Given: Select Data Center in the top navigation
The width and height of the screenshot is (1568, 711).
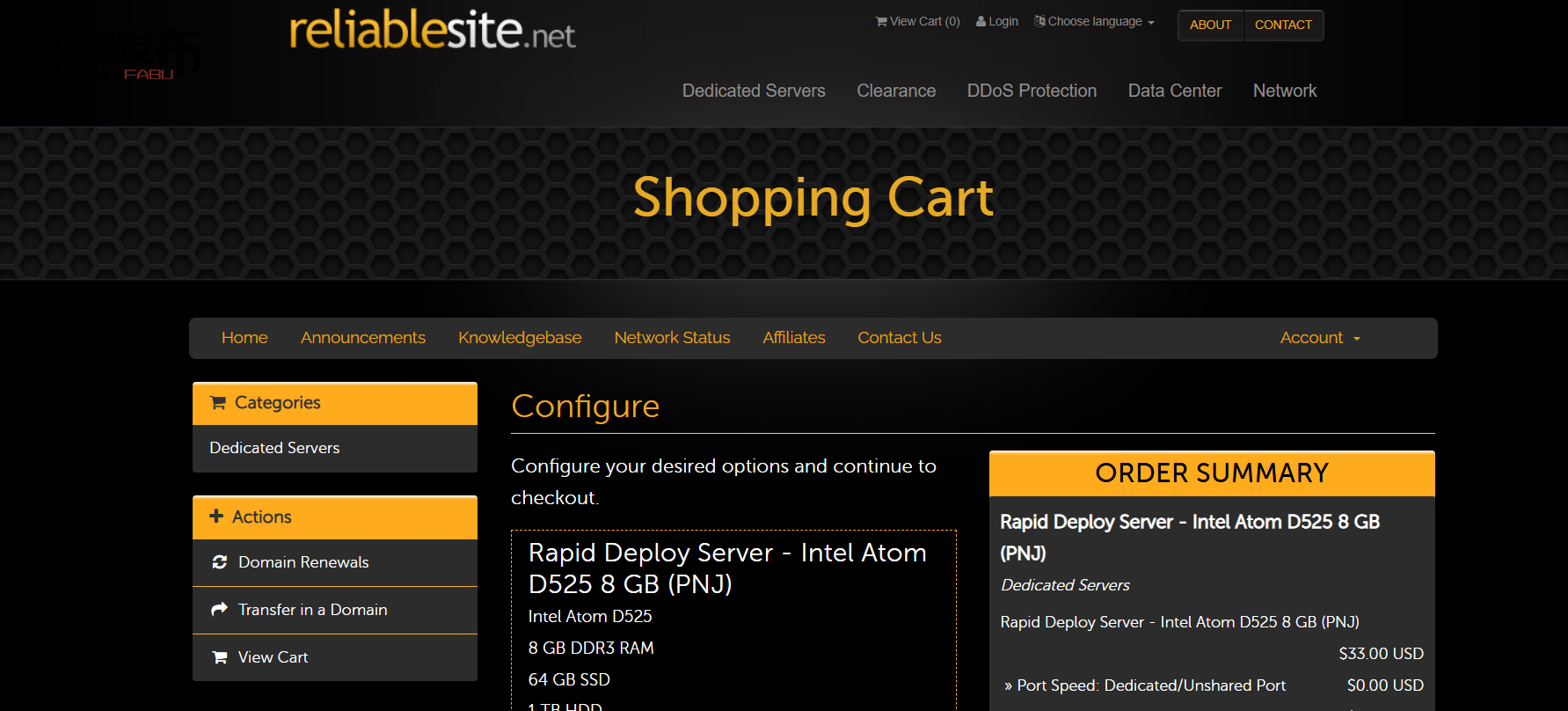Looking at the screenshot, I should pos(1175,91).
